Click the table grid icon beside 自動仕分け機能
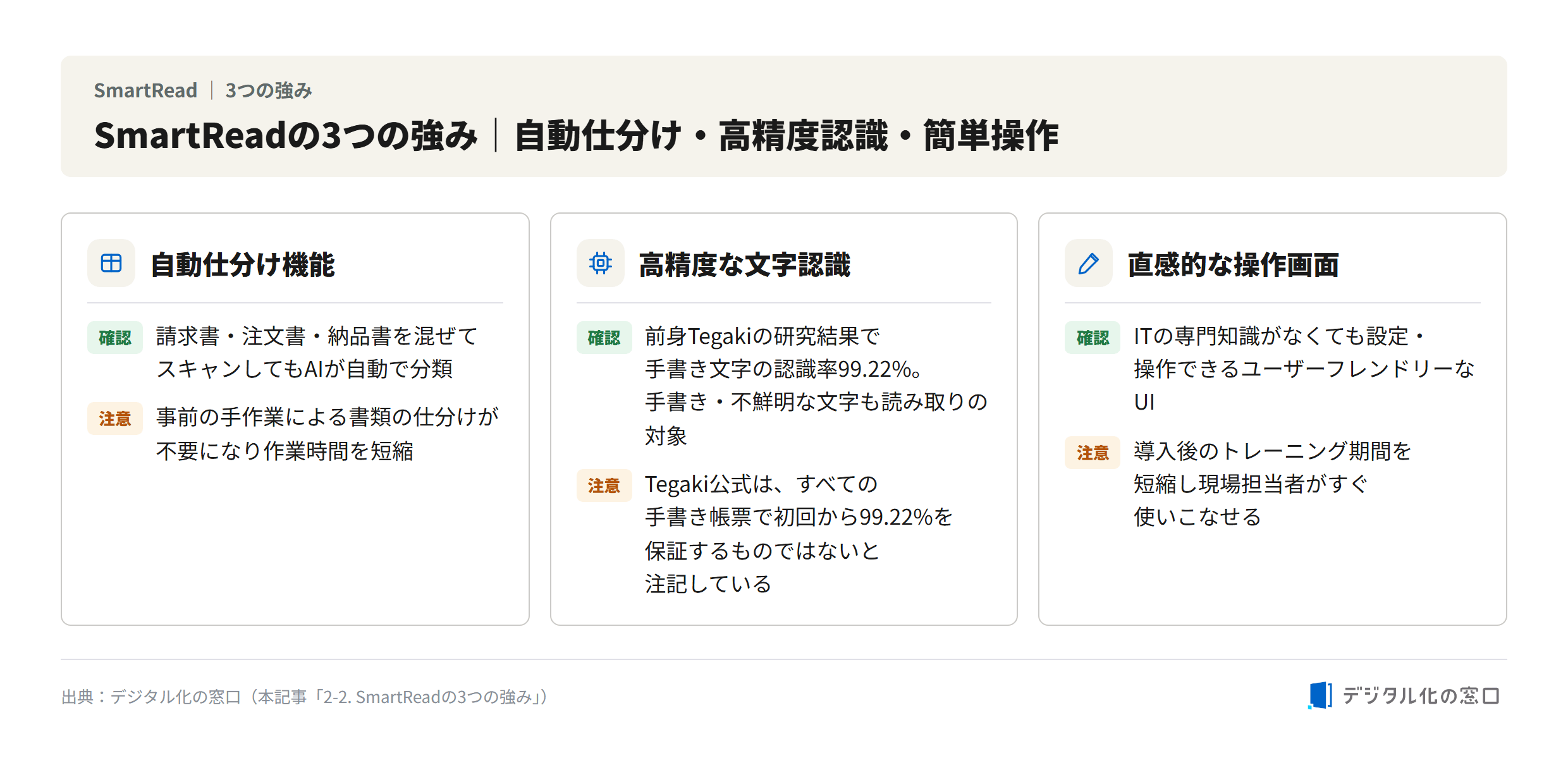Screen dimensions: 1568x770 tap(111, 263)
